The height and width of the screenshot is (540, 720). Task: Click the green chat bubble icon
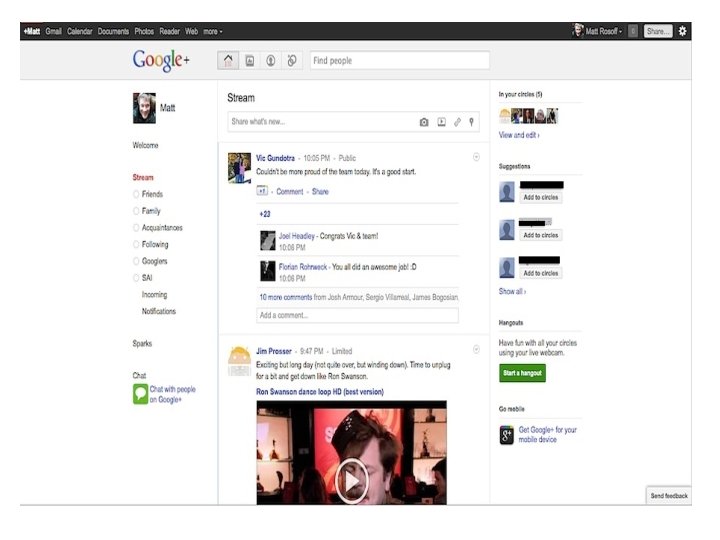tap(140, 394)
